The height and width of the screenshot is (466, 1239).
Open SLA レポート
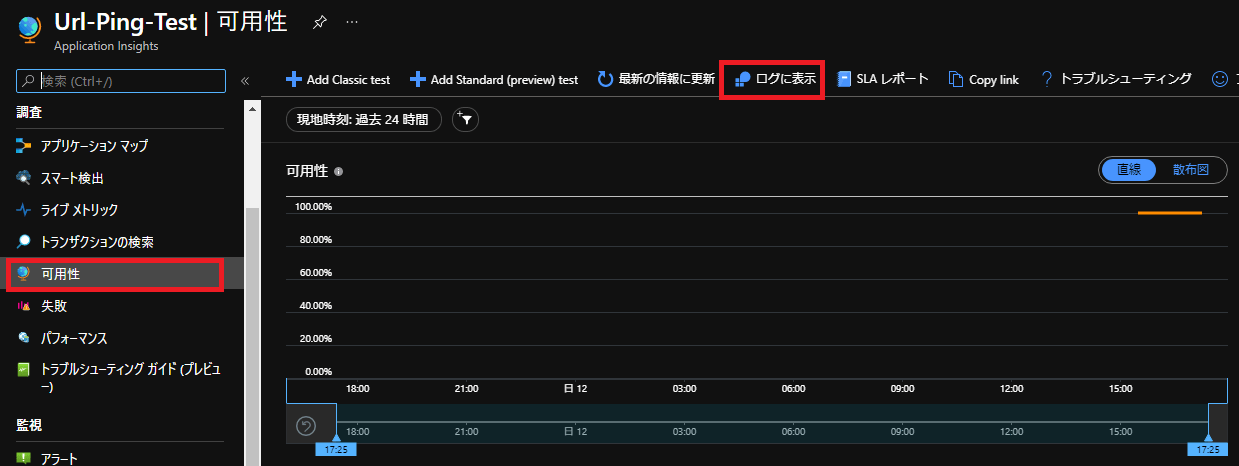(x=883, y=79)
